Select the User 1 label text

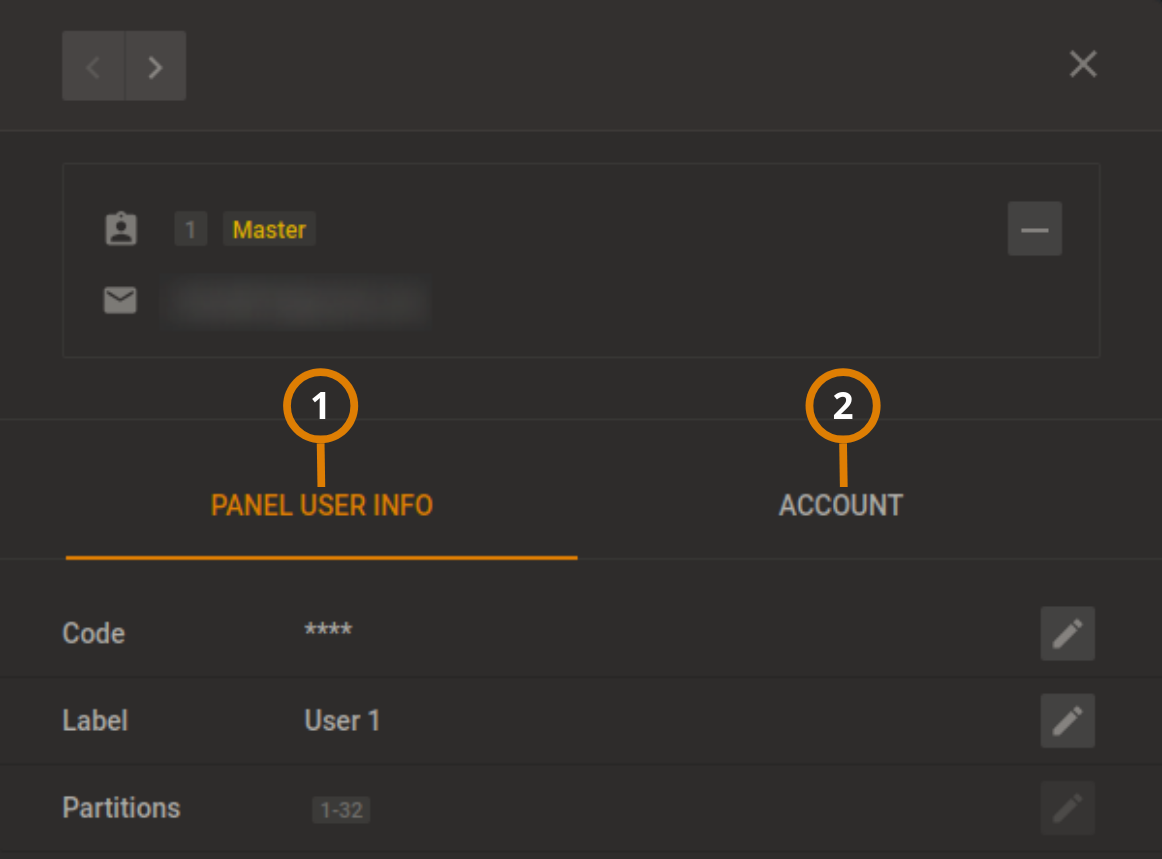pyautogui.click(x=342, y=720)
